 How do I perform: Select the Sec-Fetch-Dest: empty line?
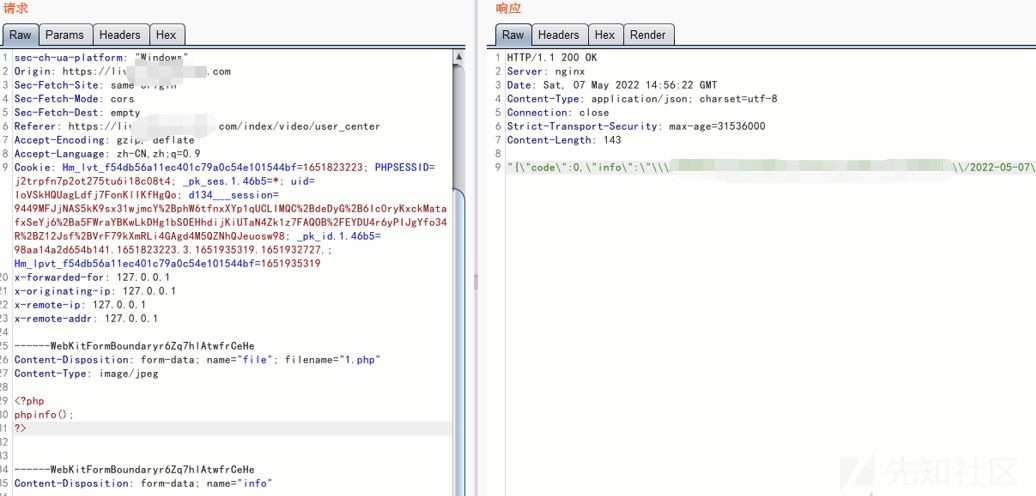point(77,113)
